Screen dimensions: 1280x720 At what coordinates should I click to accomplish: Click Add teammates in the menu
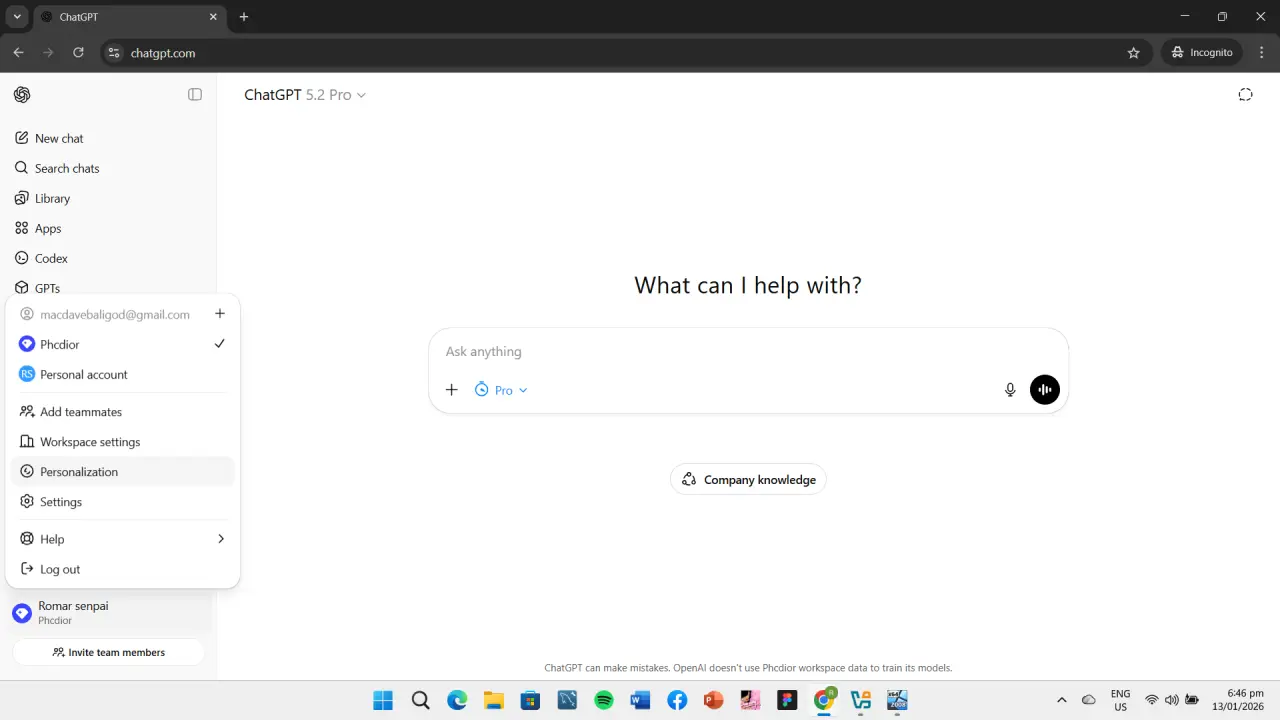(x=122, y=412)
